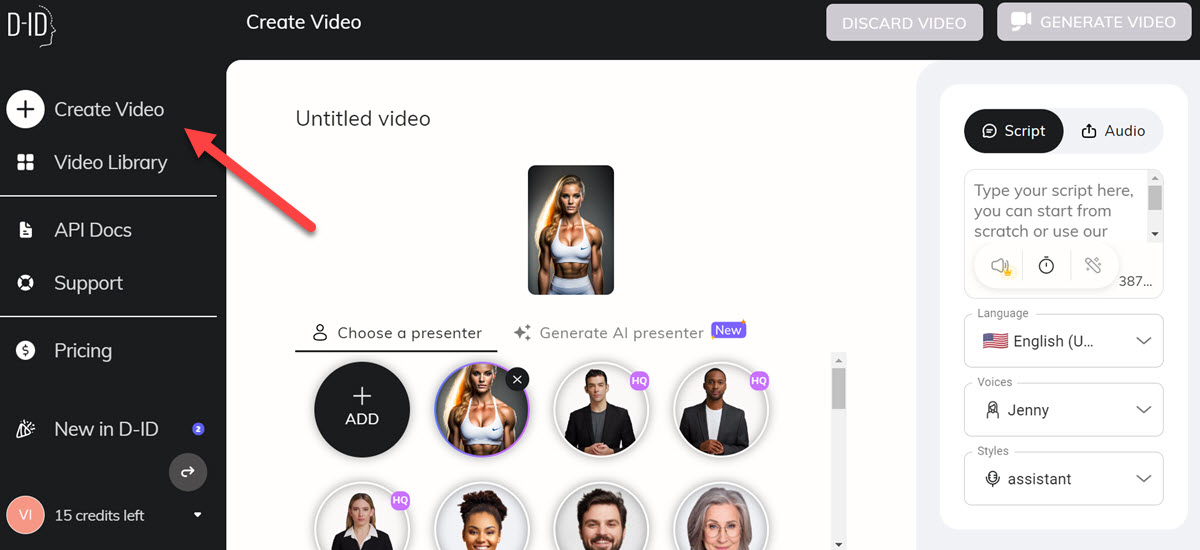The width and height of the screenshot is (1200, 550).
Task: Open the credits account menu arrow
Action: coord(197,515)
